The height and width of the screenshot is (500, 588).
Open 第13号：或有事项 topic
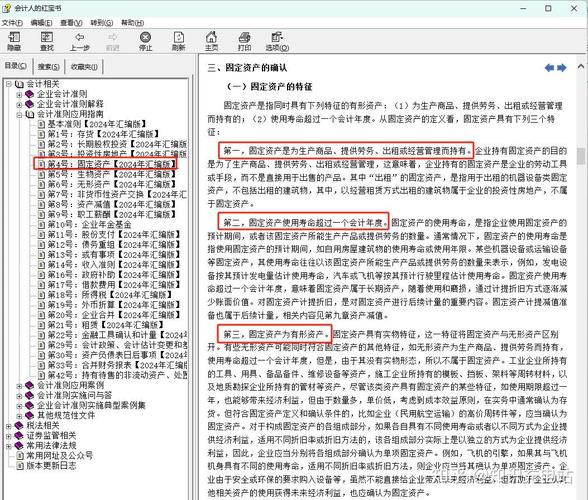[x=114, y=255]
